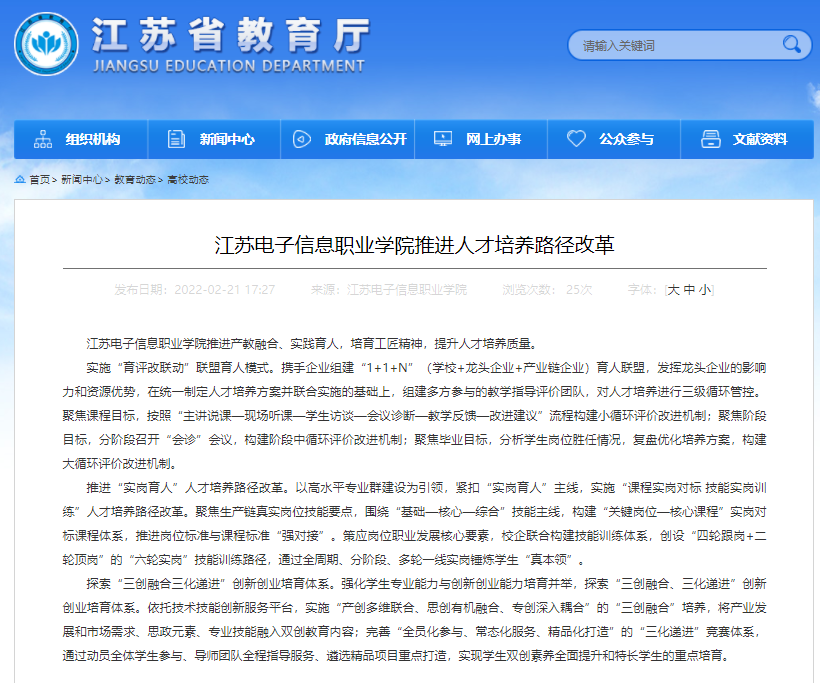Click JIANGSU EDUCATION DEPARTMENT subtitle
Image resolution: width=820 pixels, height=683 pixels.
pyautogui.click(x=229, y=66)
